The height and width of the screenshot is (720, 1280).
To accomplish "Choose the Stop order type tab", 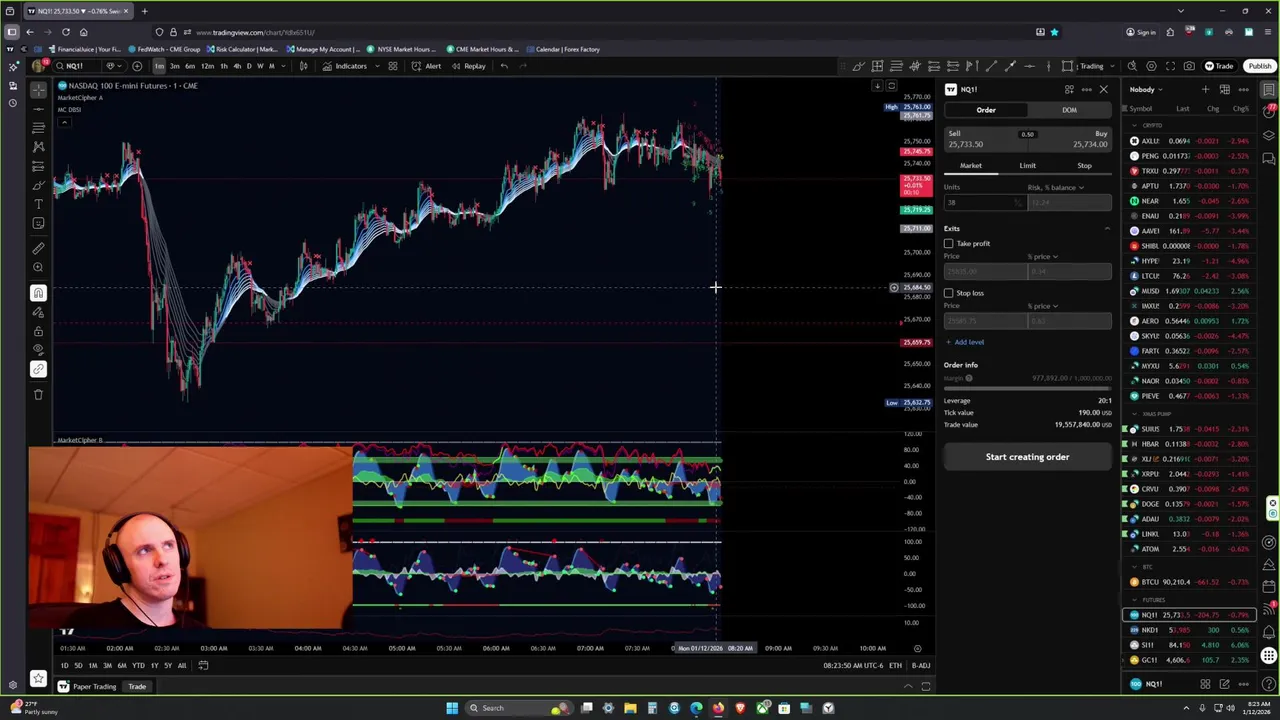I will pyautogui.click(x=1084, y=165).
